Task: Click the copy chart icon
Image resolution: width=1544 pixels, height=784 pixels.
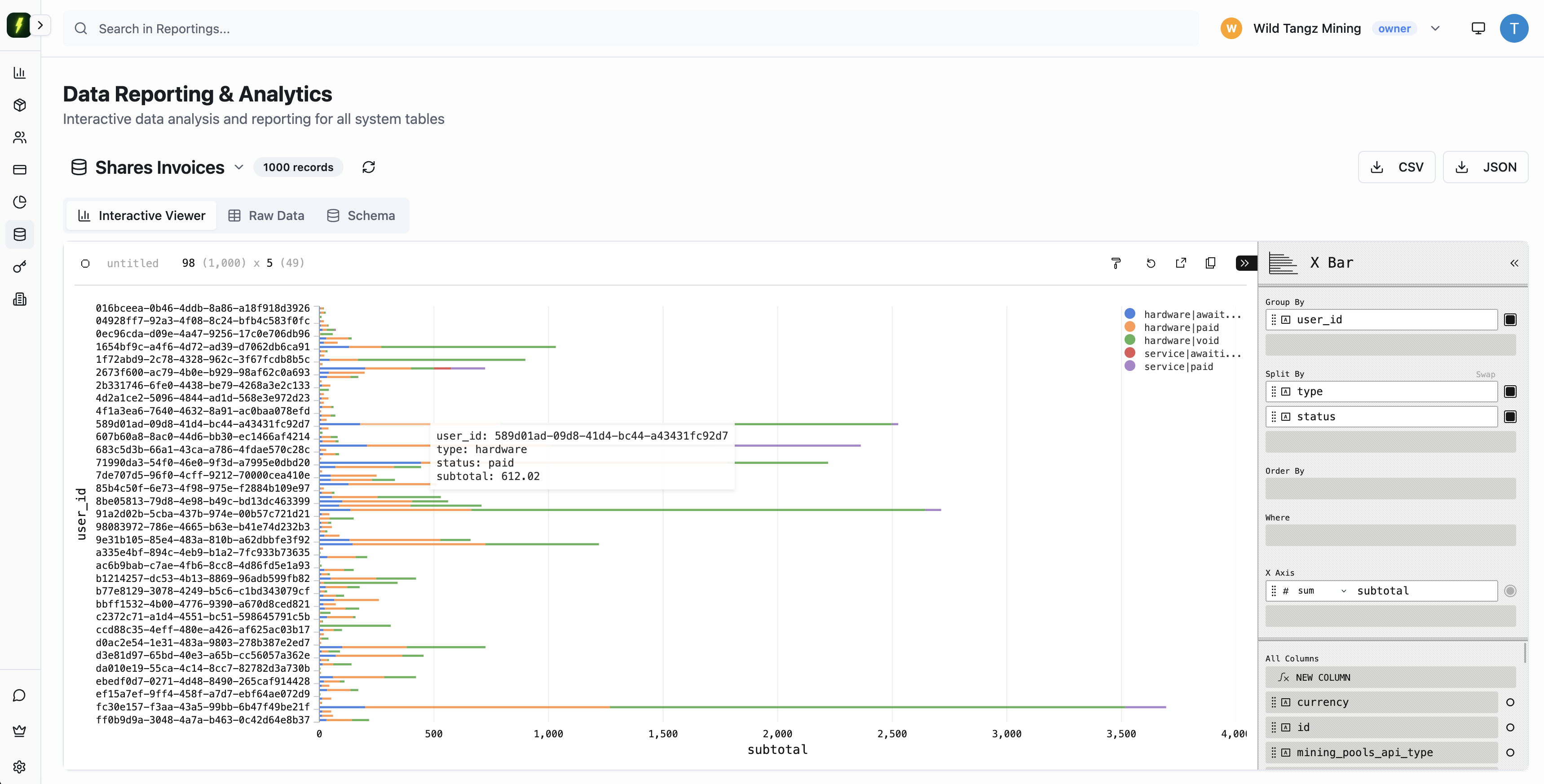Action: [x=1210, y=263]
